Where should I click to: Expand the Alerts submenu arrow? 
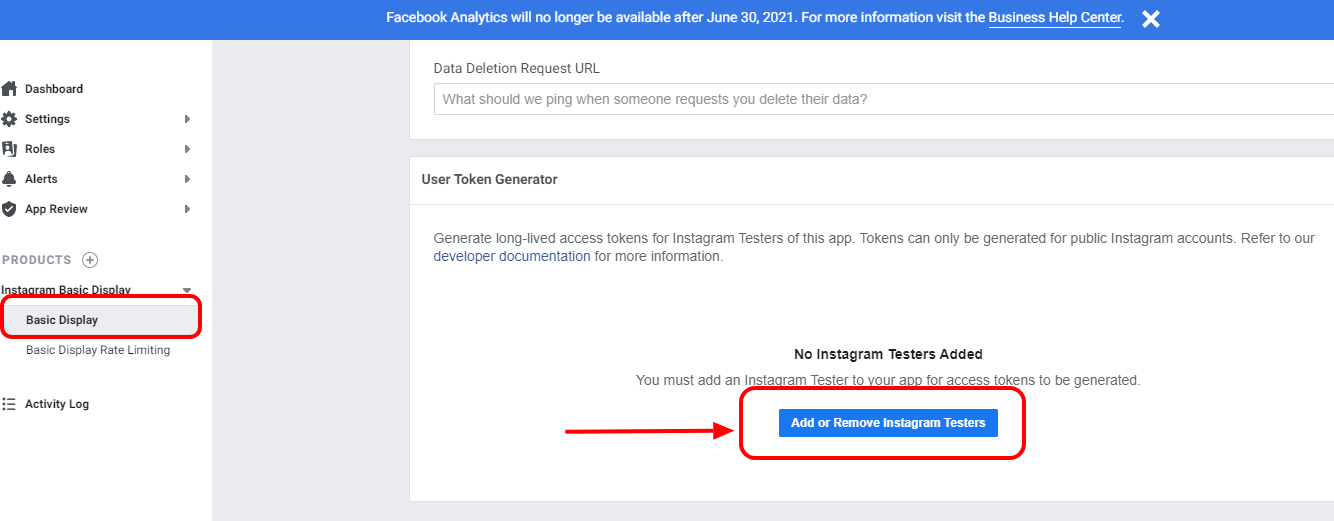[x=187, y=179]
